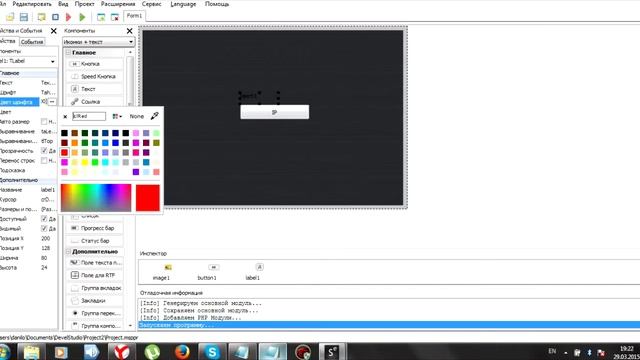Select the Позиция X property value 200
Image resolution: width=640 pixels, height=360 pixels.
46,238
